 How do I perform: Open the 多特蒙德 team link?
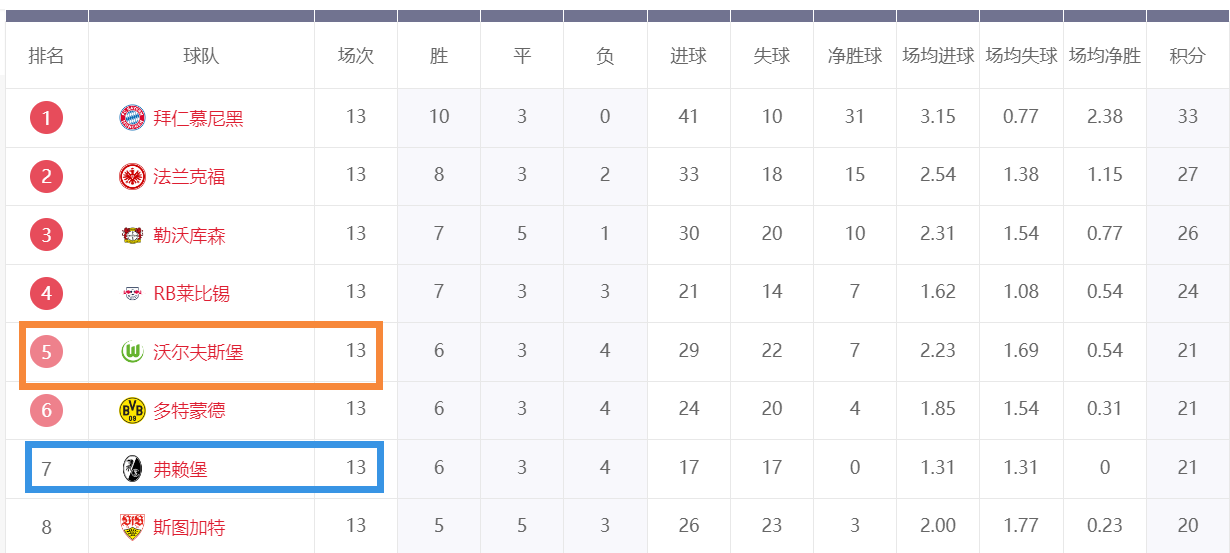point(189,410)
